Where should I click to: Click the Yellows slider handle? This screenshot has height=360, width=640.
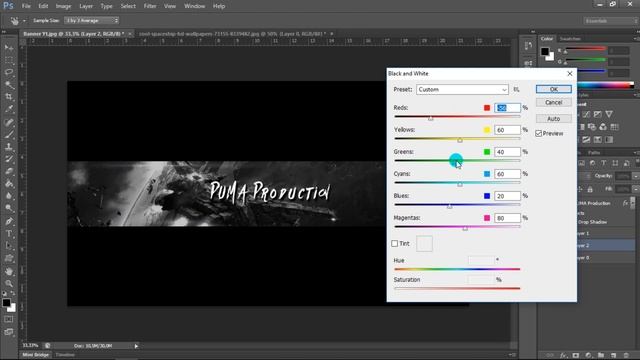click(460, 140)
